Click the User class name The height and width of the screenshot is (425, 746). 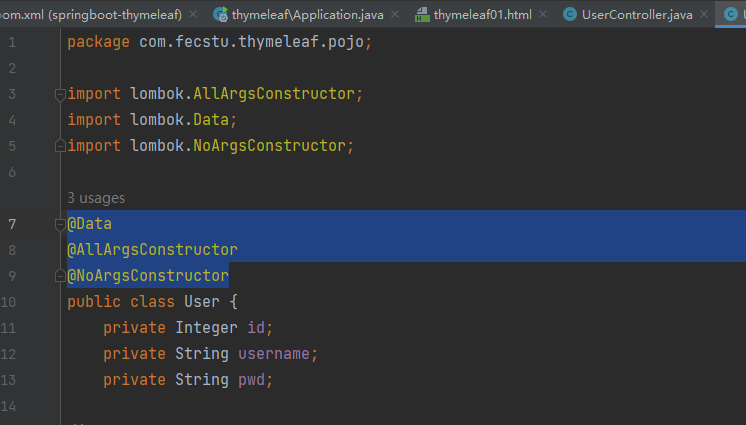(202, 302)
